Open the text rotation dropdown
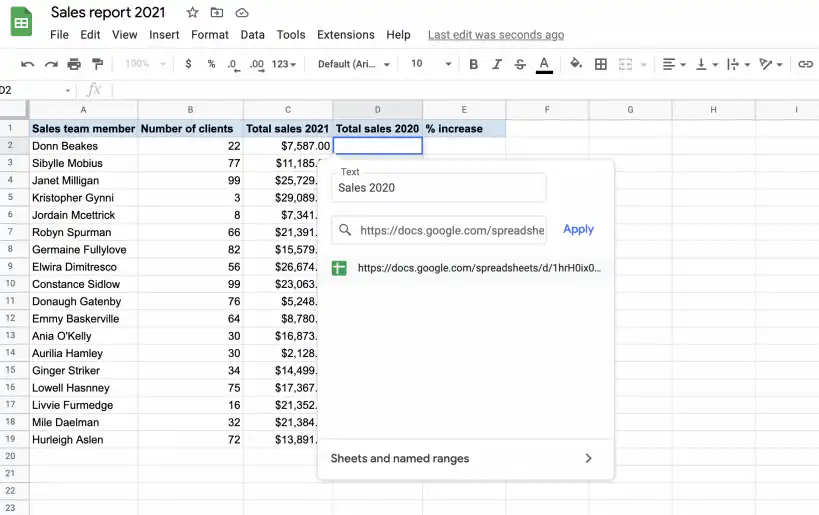Image resolution: width=819 pixels, height=515 pixels. tap(770, 64)
